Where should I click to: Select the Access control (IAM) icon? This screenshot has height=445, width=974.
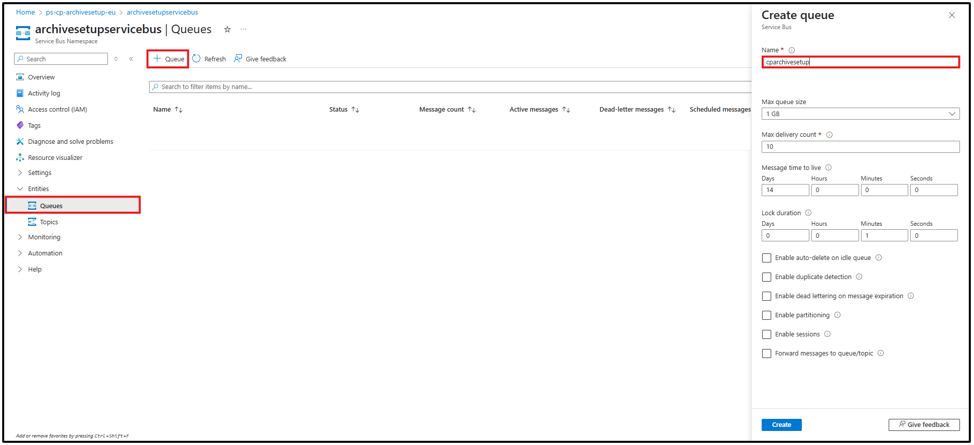(x=20, y=109)
